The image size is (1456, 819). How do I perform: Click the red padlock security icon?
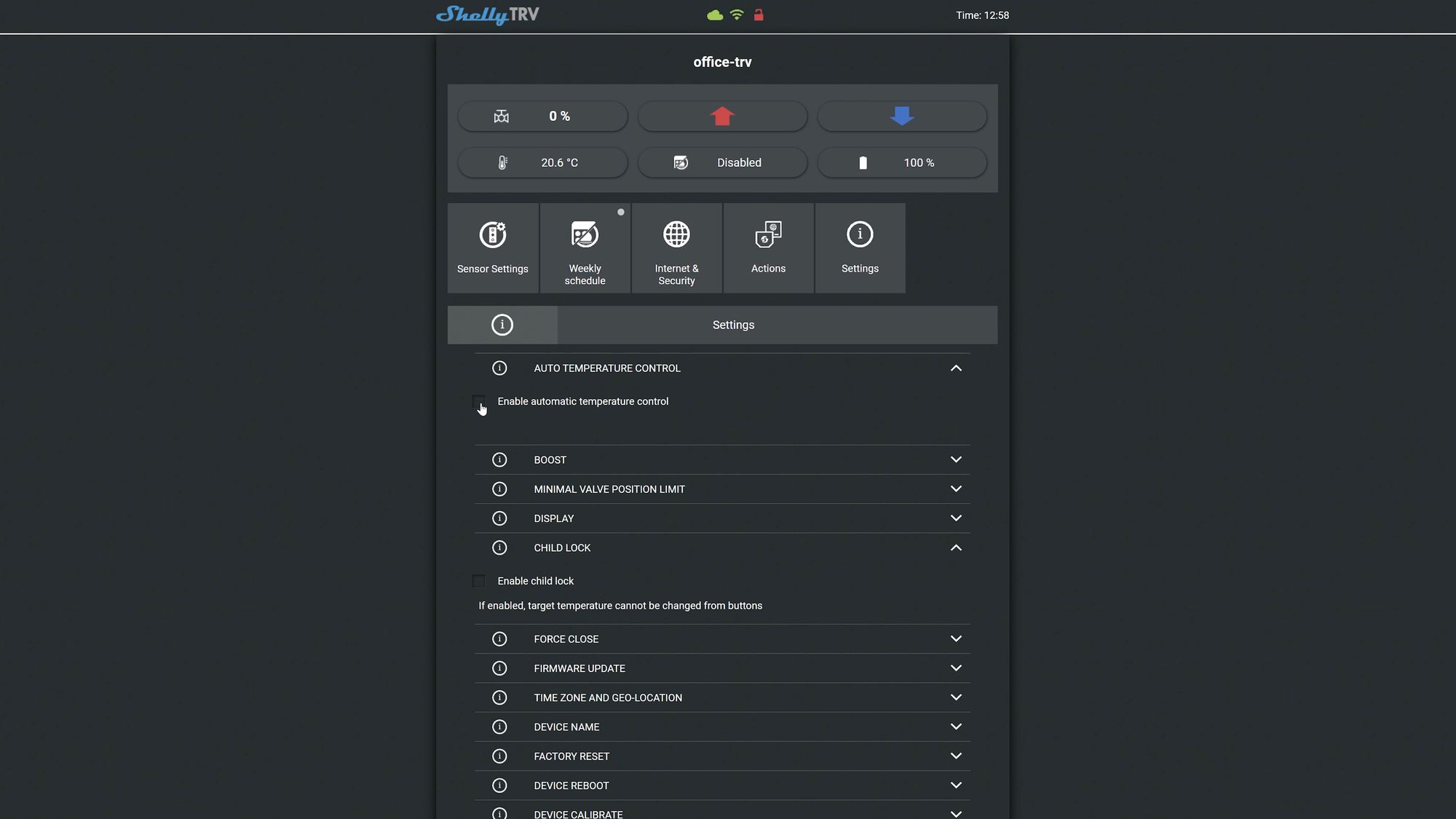pyautogui.click(x=759, y=15)
